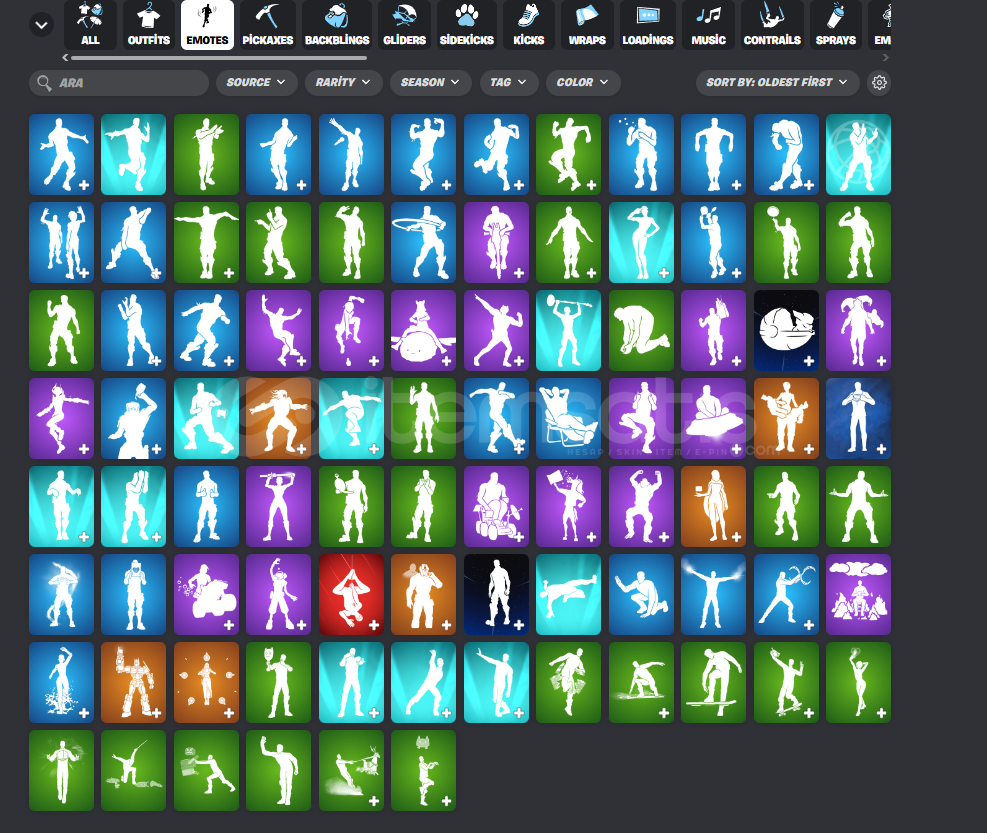
Task: Open the Rarity filter dropdown
Action: [x=343, y=83]
